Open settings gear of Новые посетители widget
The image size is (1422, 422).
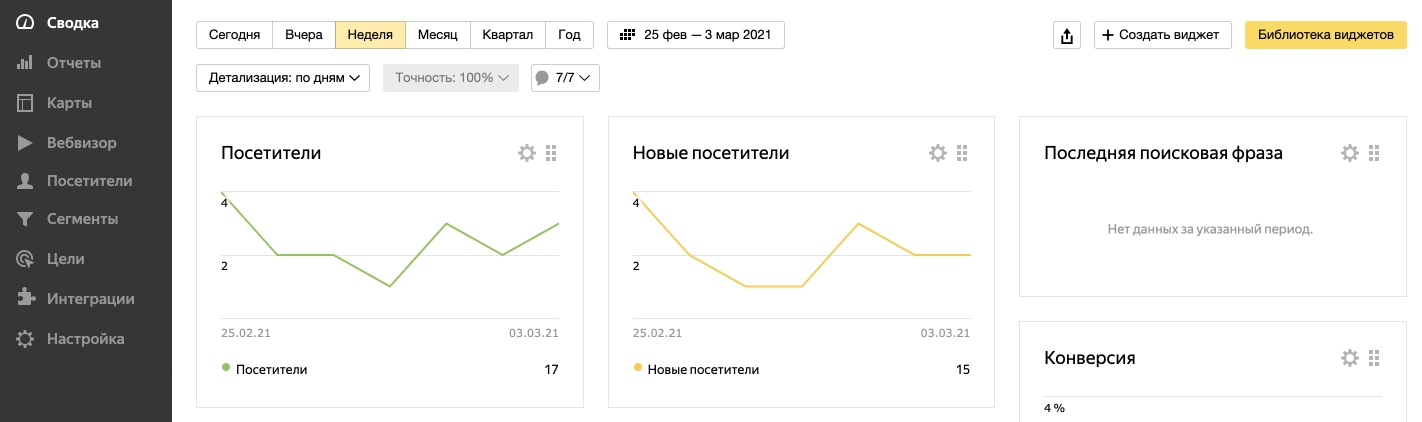point(938,153)
